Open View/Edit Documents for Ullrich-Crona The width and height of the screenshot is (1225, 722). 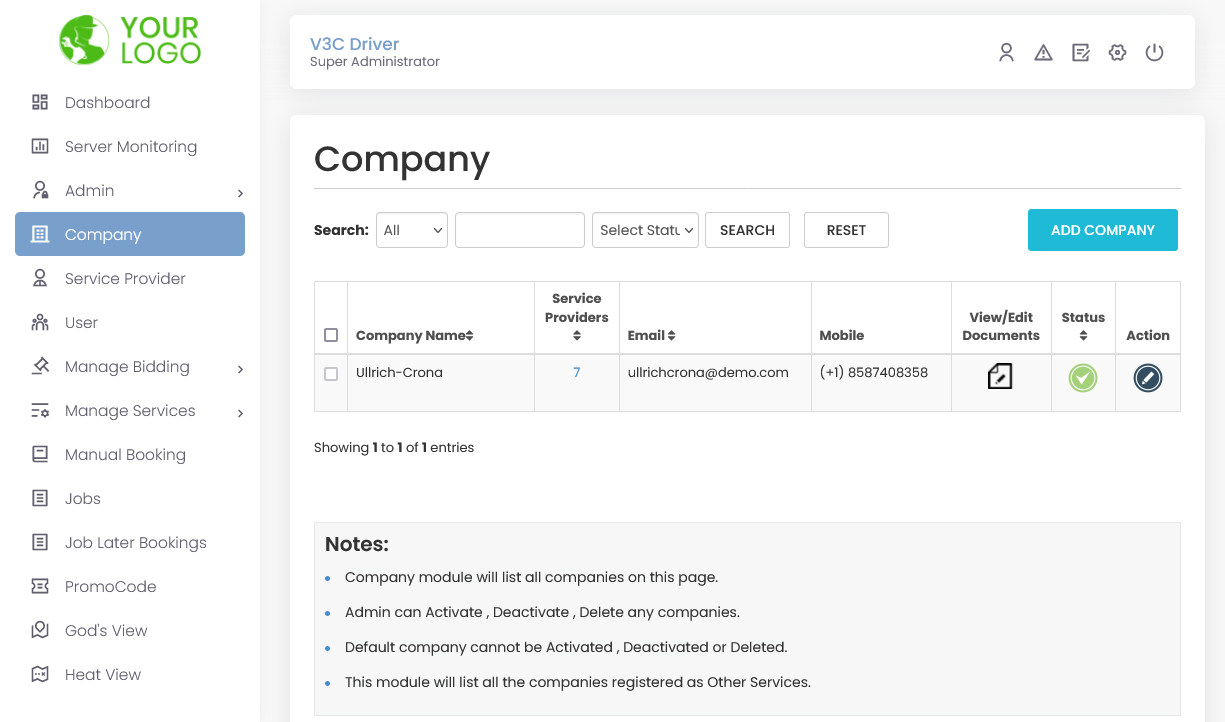coord(1000,378)
